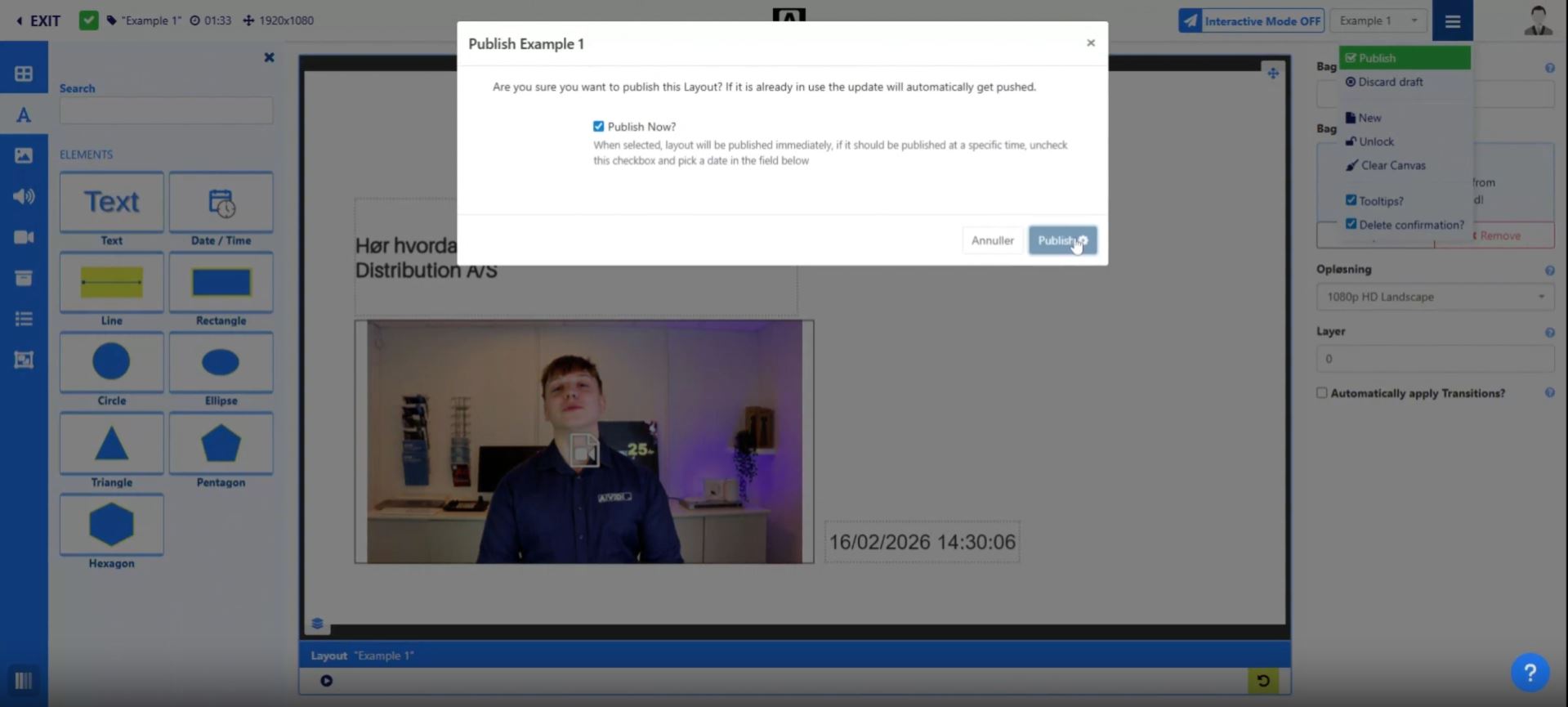
Task: Enable Automatically apply Transitions
Action: 1321,393
